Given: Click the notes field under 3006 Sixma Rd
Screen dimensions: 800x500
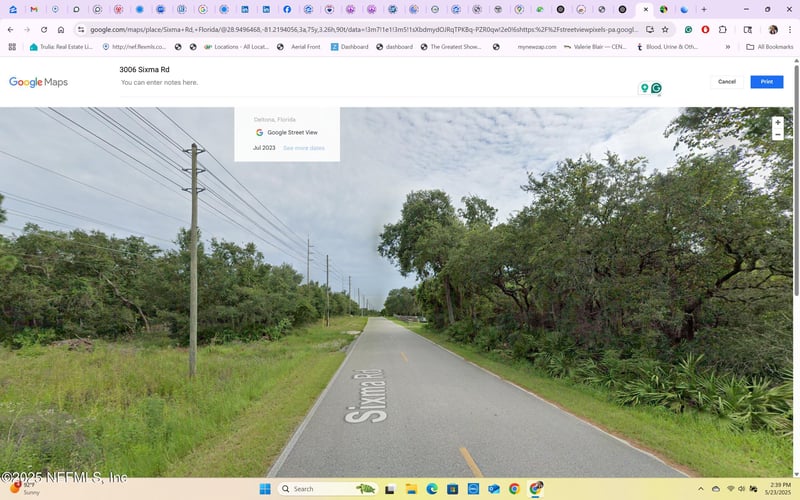Looking at the screenshot, I should 160,83.
